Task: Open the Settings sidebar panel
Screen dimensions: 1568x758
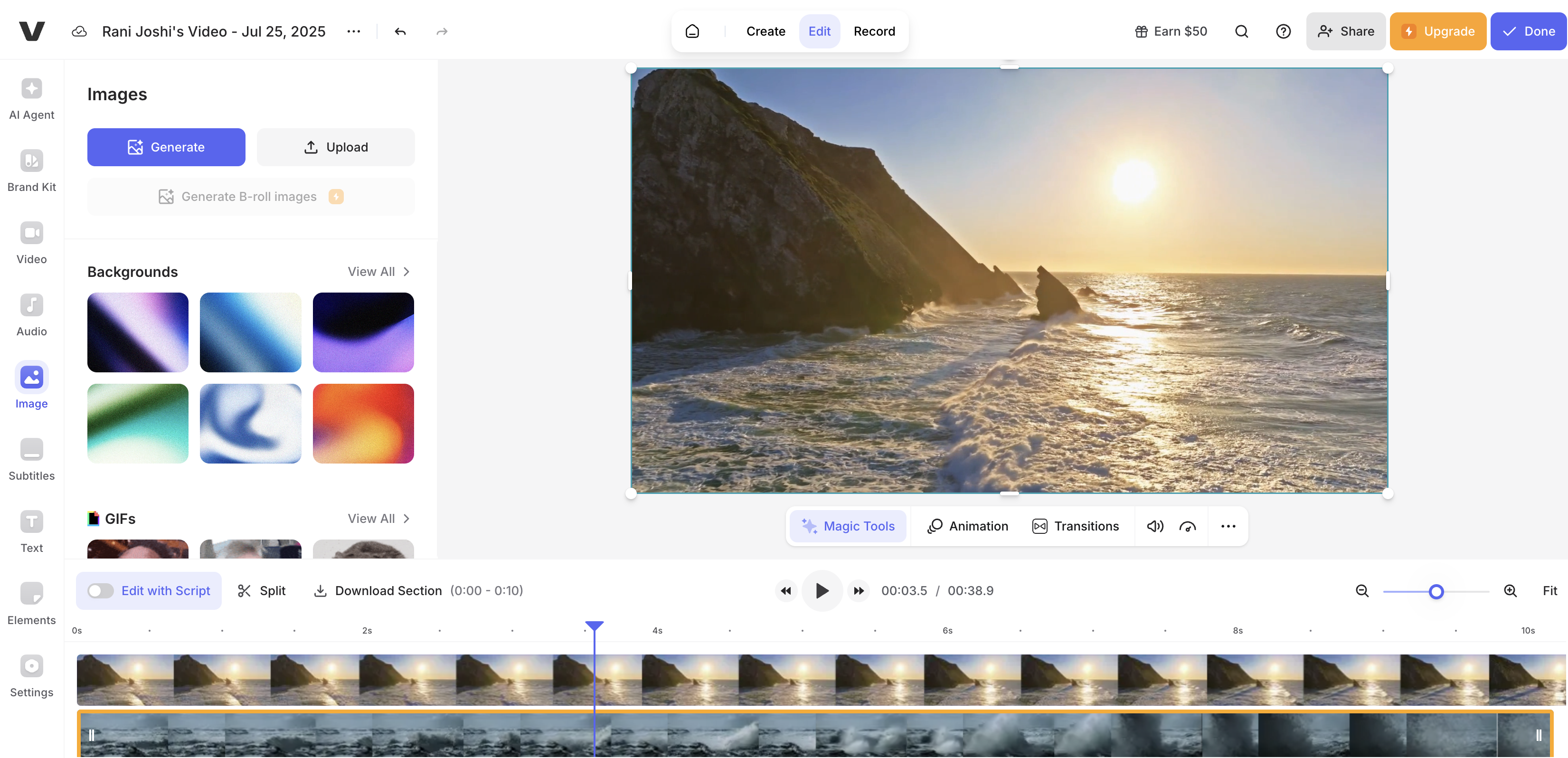Action: [32, 675]
